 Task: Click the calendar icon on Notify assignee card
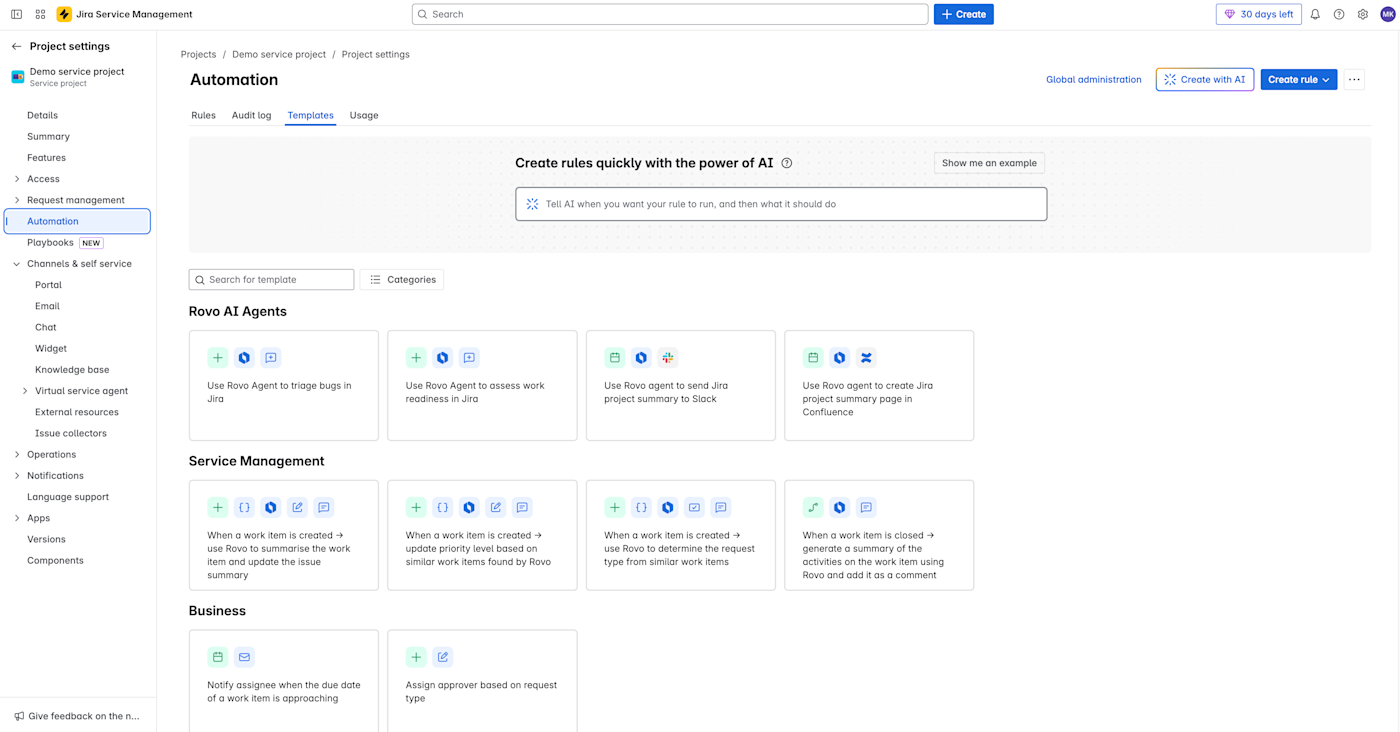(x=217, y=657)
